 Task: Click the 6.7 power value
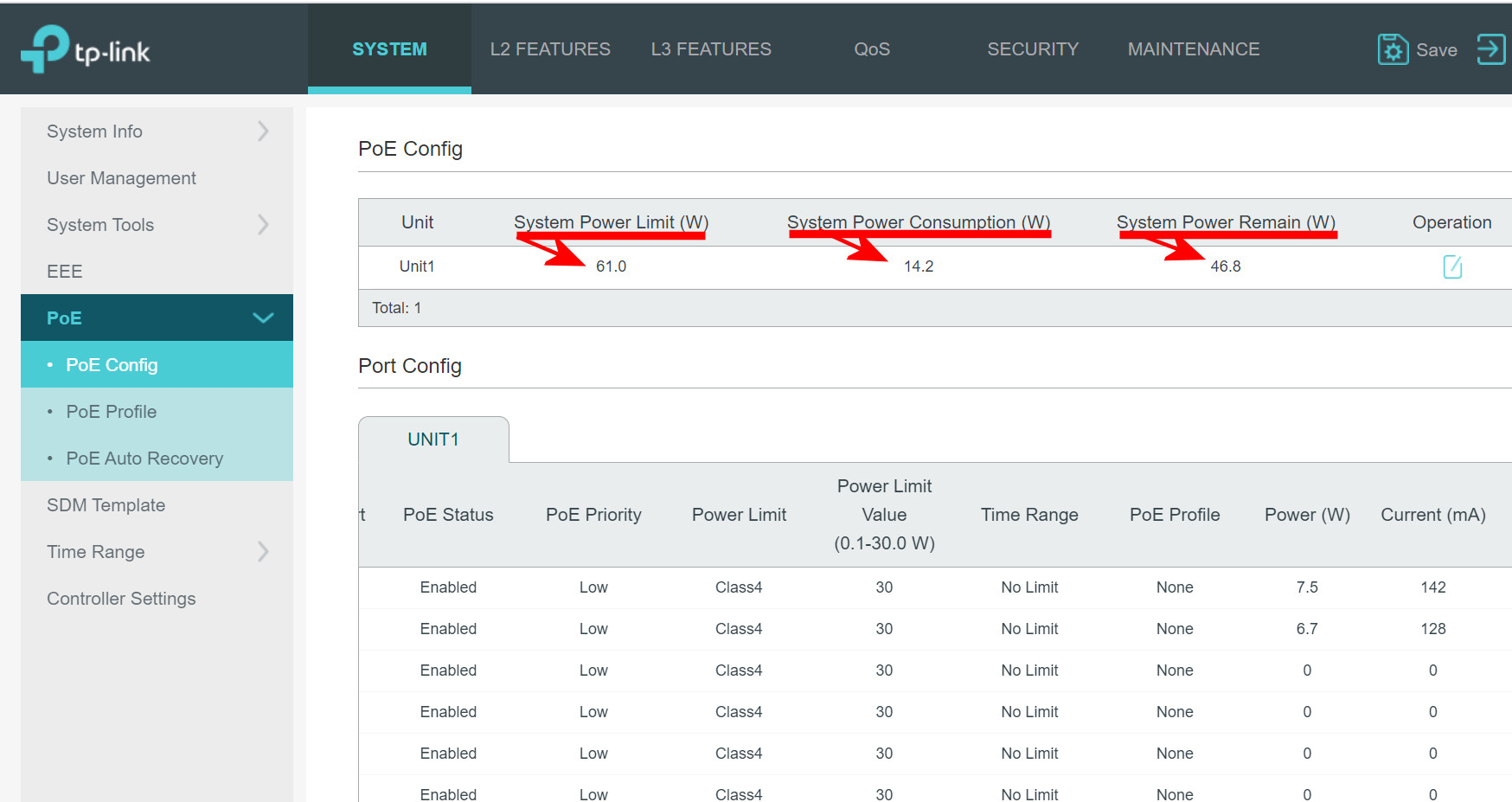[x=1307, y=629]
